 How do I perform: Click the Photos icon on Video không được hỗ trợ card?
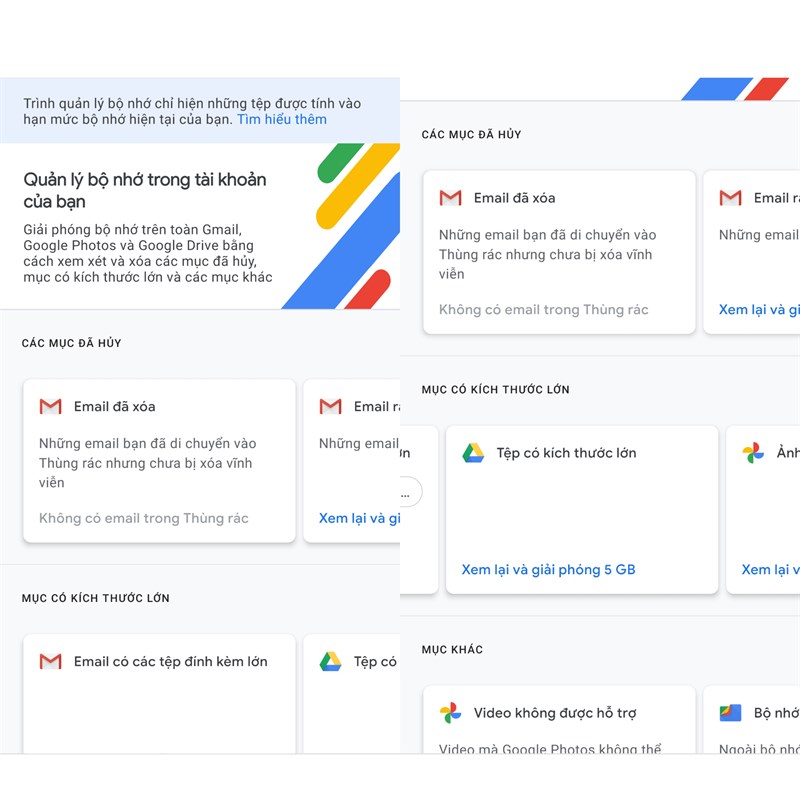[x=451, y=712]
